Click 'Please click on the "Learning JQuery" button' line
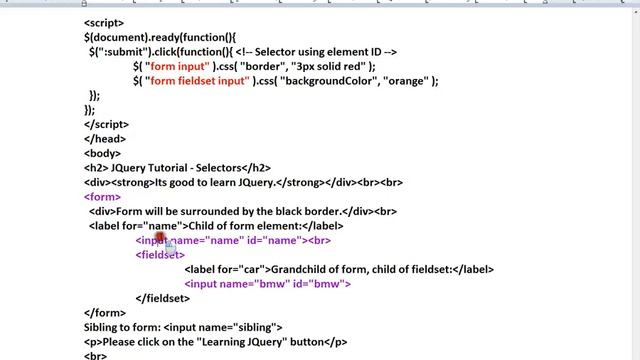640x360 pixels. (216, 342)
